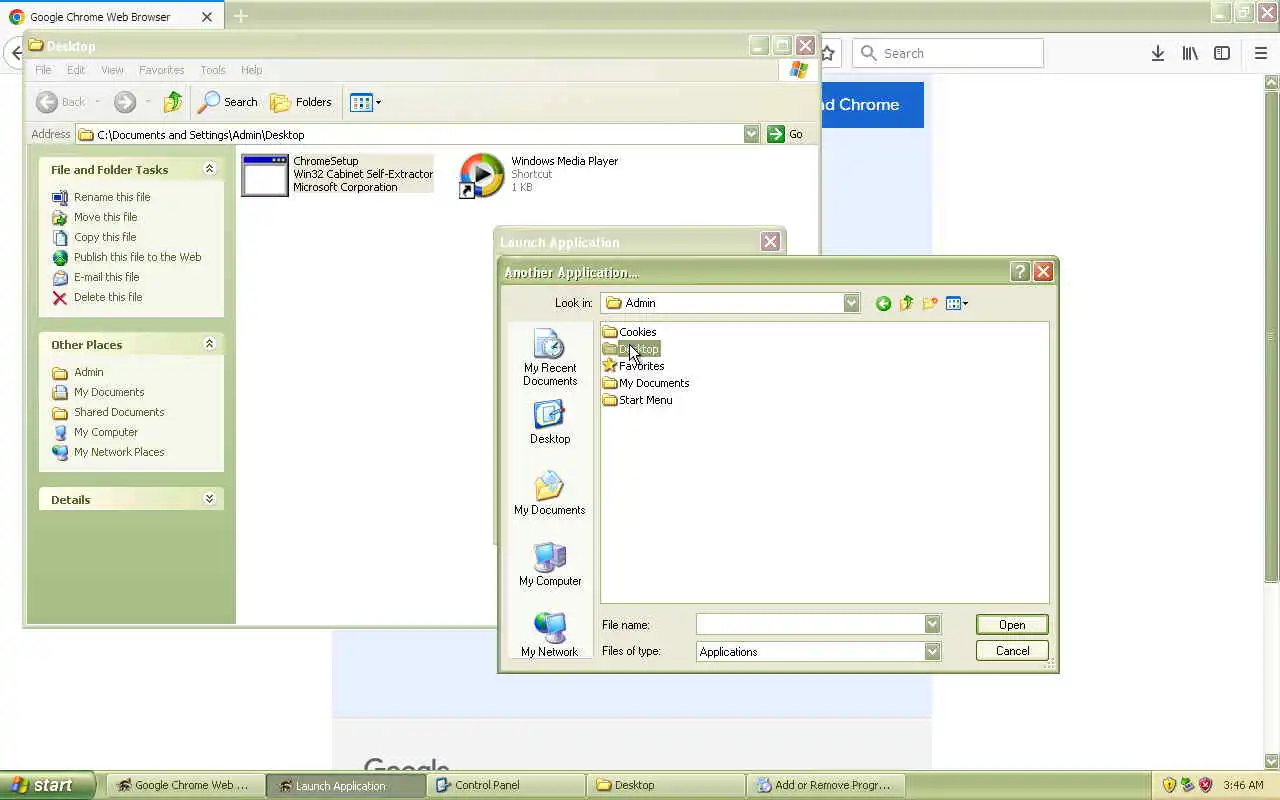Click the green back arrow in file dialog

883,303
